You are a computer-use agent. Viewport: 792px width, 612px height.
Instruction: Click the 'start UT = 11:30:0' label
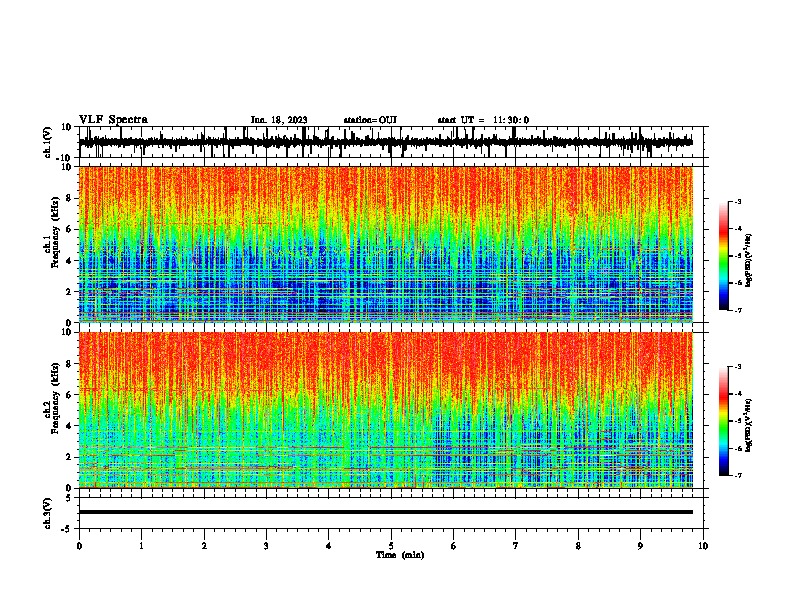pos(483,120)
